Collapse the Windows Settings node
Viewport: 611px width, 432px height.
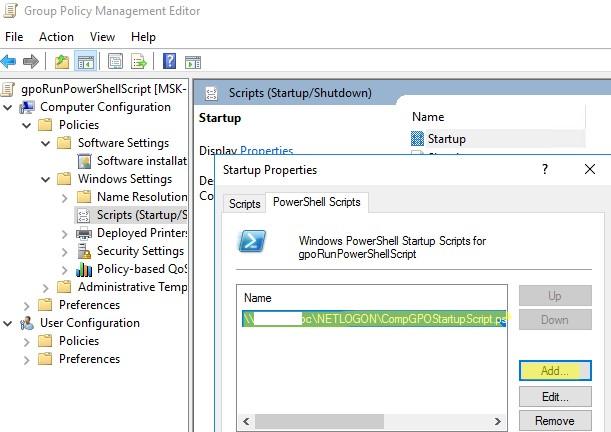[x=46, y=179]
